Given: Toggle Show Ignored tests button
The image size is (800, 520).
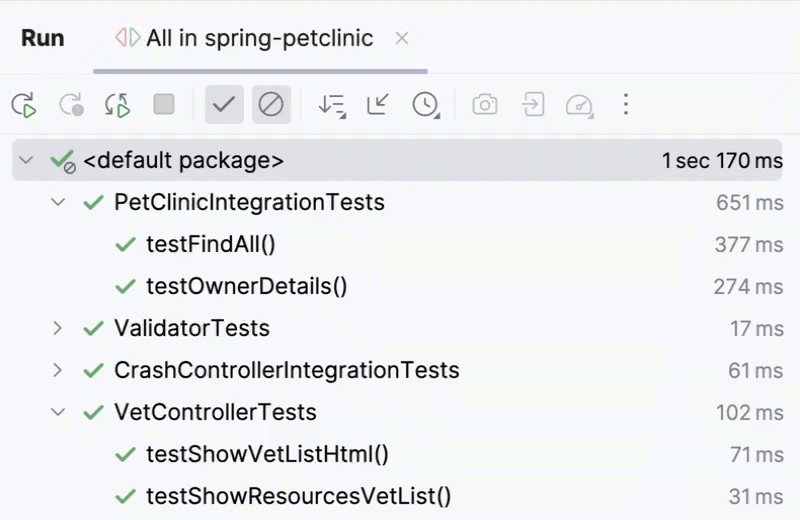Looking at the screenshot, I should pyautogui.click(x=271, y=104).
